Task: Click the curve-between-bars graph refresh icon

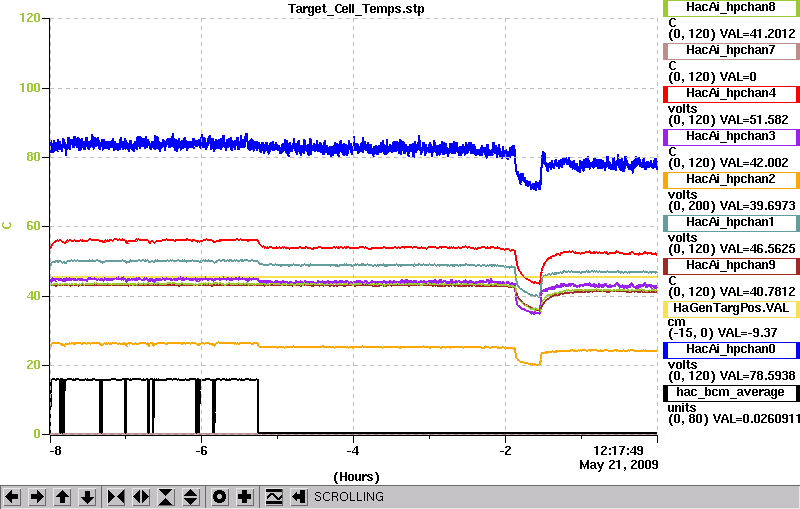Action: pyautogui.click(x=274, y=496)
